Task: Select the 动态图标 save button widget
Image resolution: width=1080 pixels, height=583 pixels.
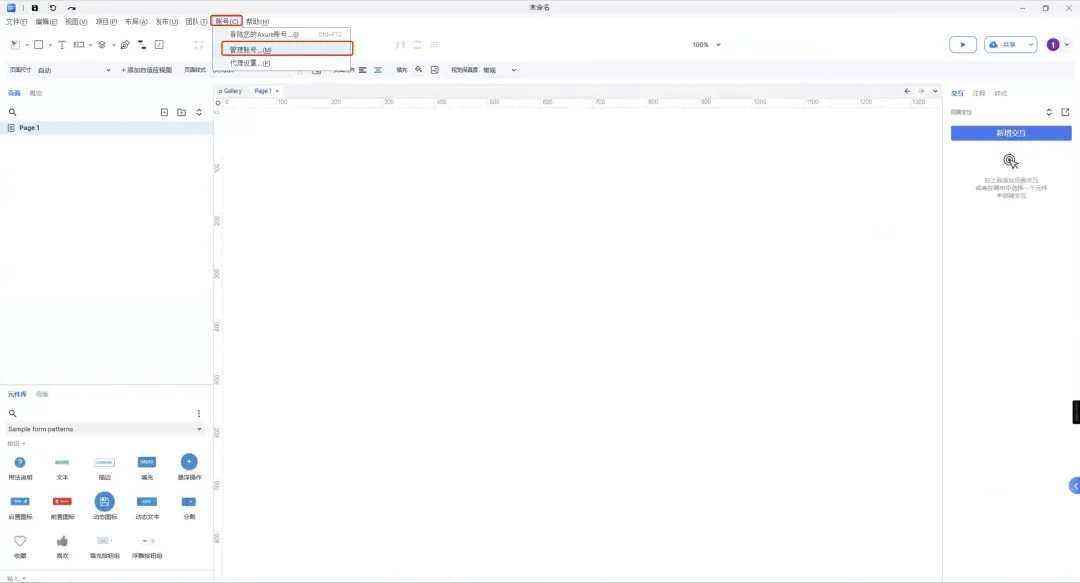Action: pos(104,502)
